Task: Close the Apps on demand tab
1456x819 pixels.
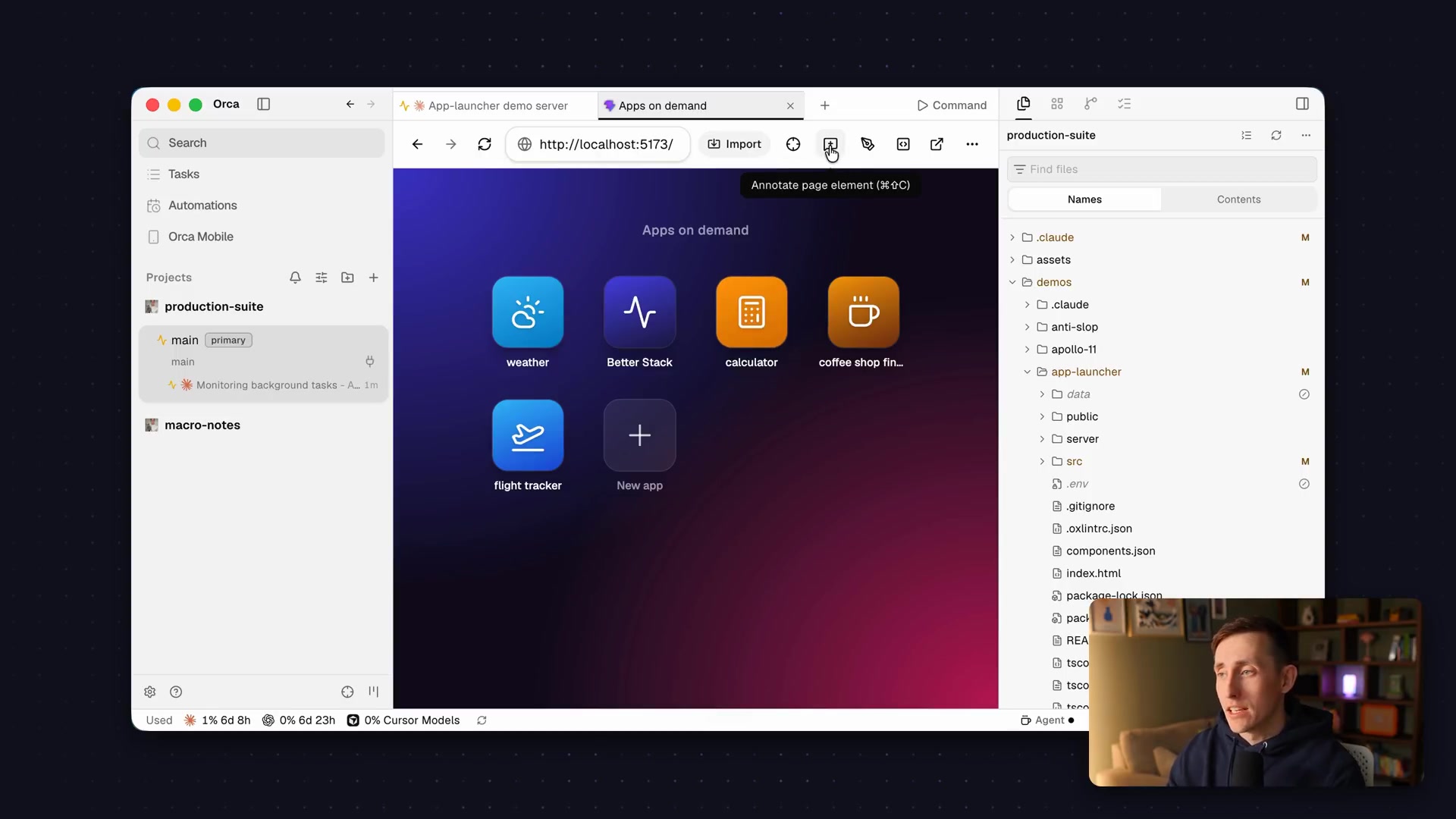Action: pos(790,106)
